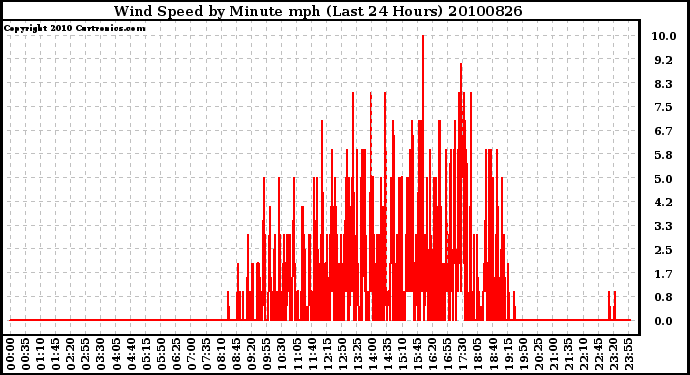Pick the "1.7" y-axis label
Image resolution: width=690 pixels, height=375 pixels.
[664, 274]
